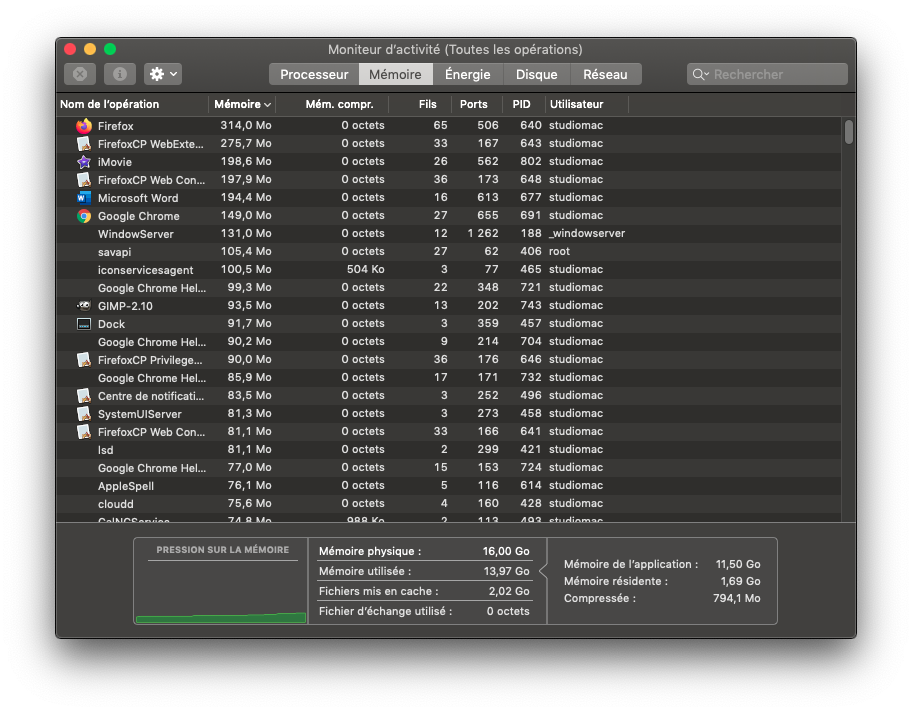Sort by PID column header
This screenshot has width=912, height=712.
[524, 104]
